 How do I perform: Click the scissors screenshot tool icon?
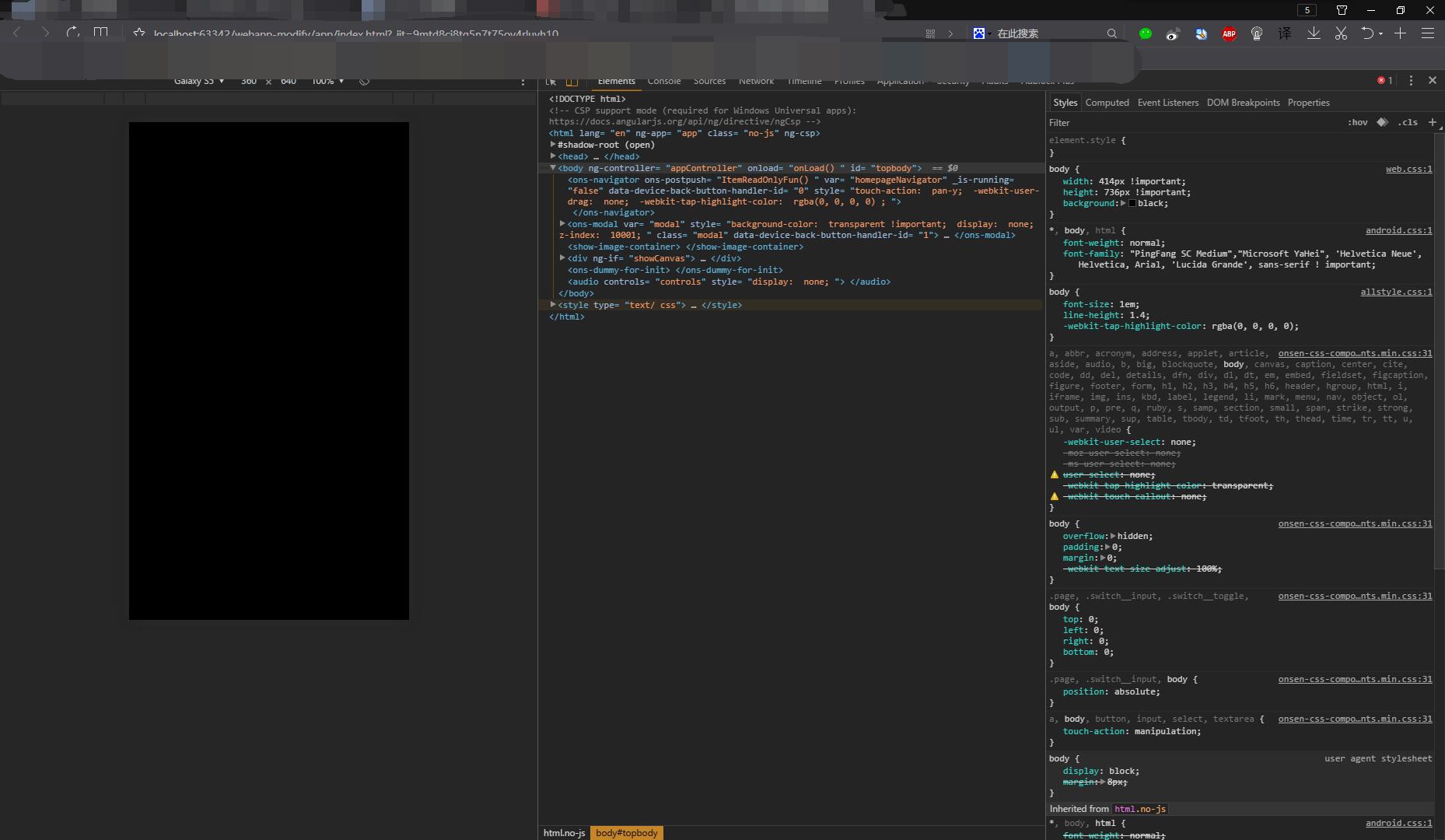tap(1341, 33)
